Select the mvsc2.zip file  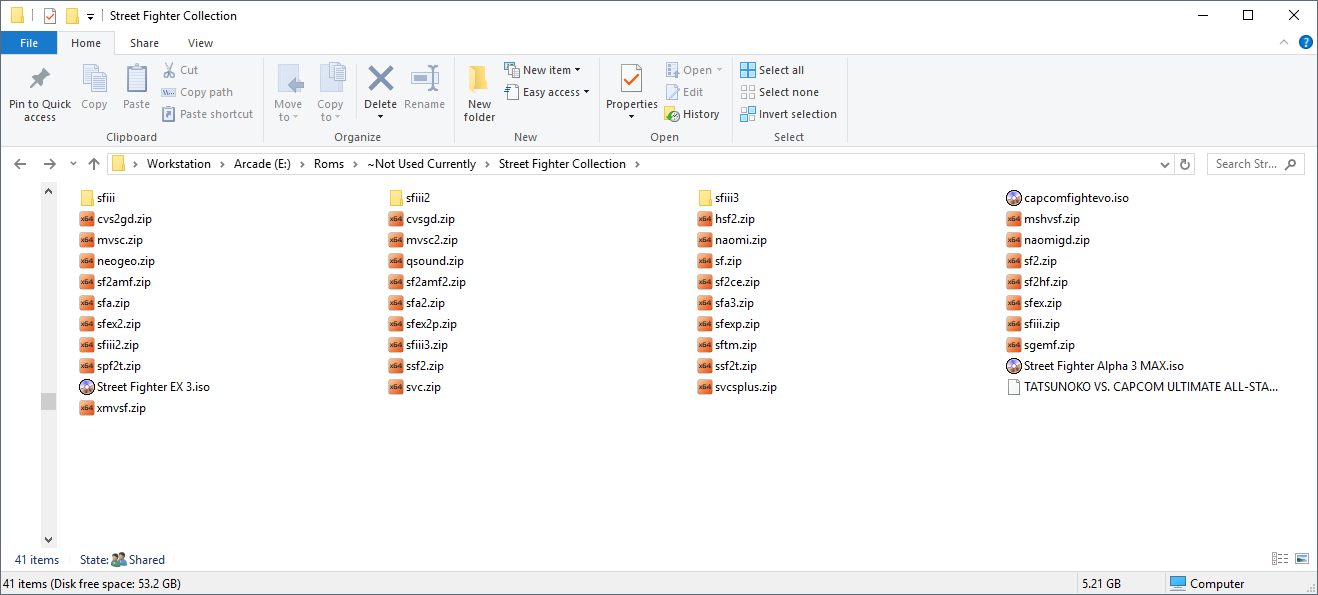pyautogui.click(x=424, y=240)
